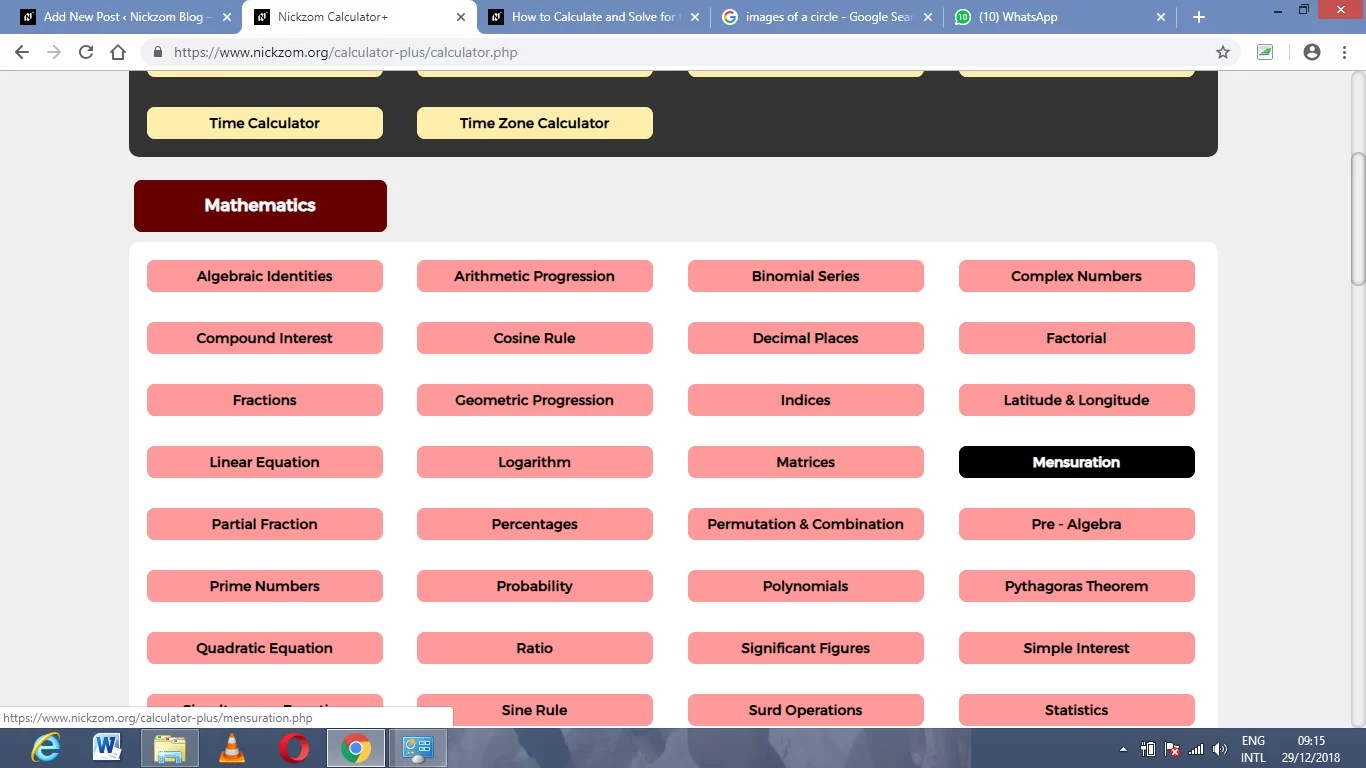The width and height of the screenshot is (1366, 768).
Task: Open Microsoft Word from the taskbar
Action: (x=107, y=748)
